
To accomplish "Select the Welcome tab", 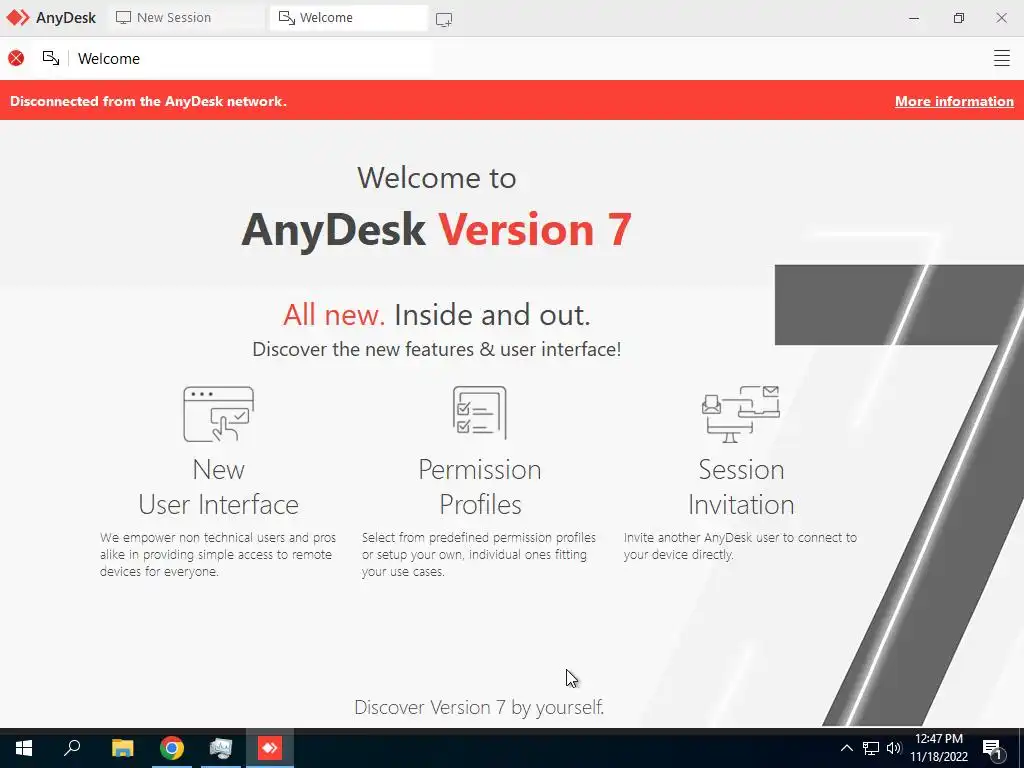I will pyautogui.click(x=349, y=18).
